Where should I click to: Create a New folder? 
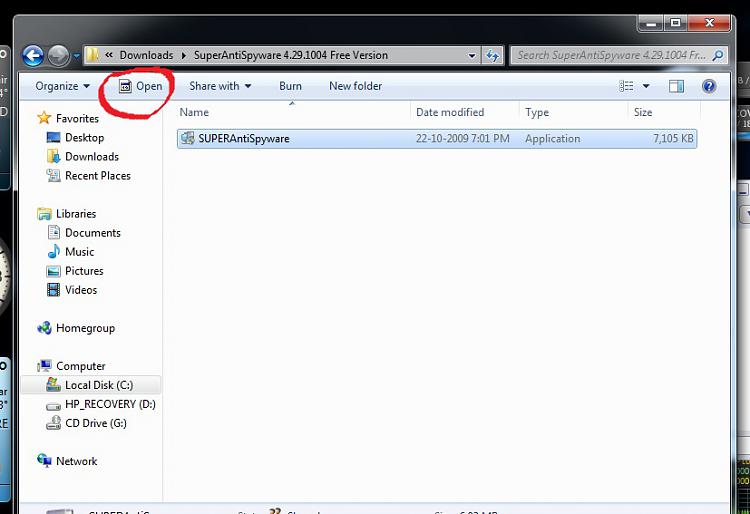tap(355, 86)
